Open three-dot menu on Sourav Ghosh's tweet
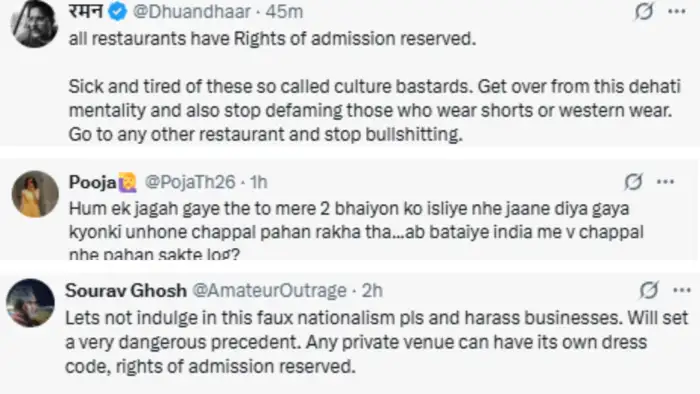This screenshot has height=394, width=700. (x=682, y=290)
